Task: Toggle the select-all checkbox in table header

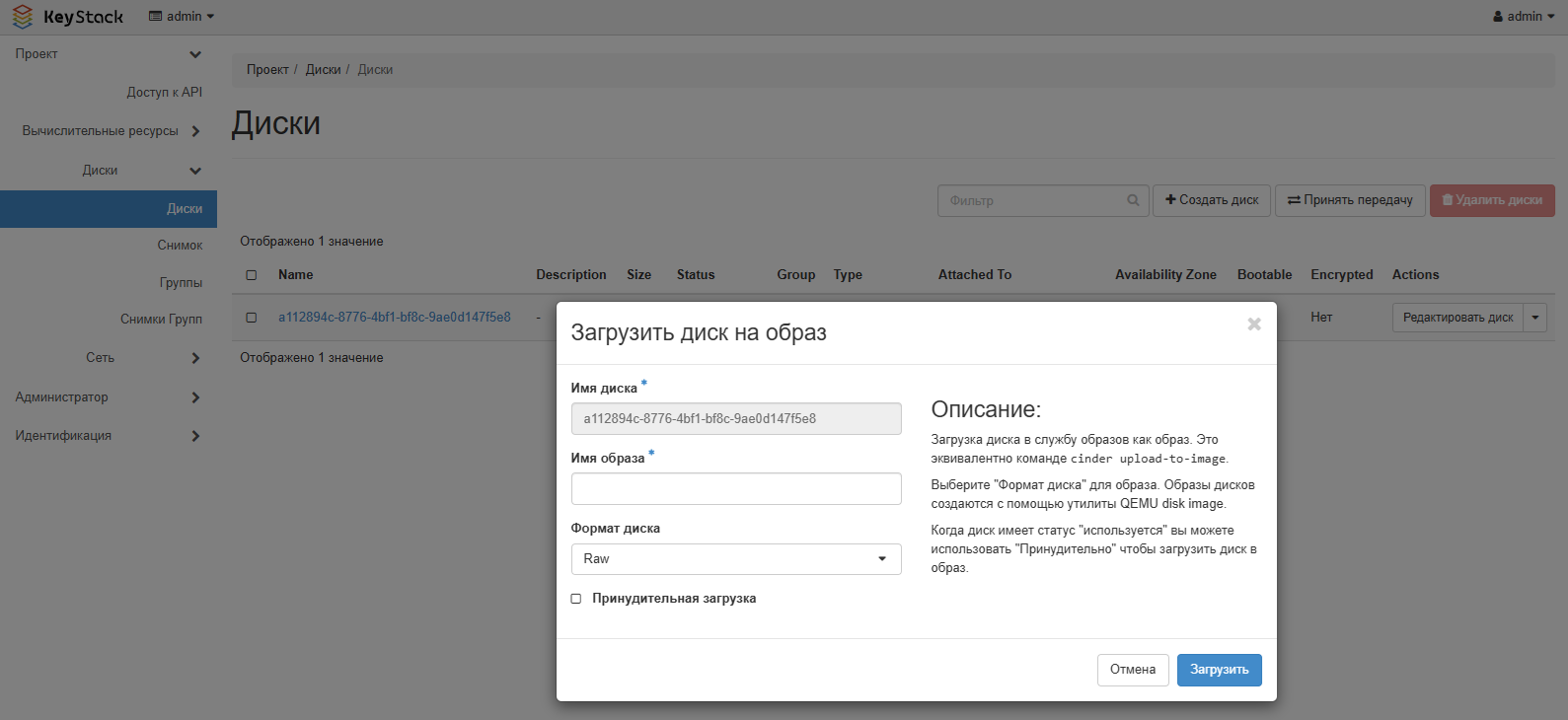Action: (x=252, y=275)
